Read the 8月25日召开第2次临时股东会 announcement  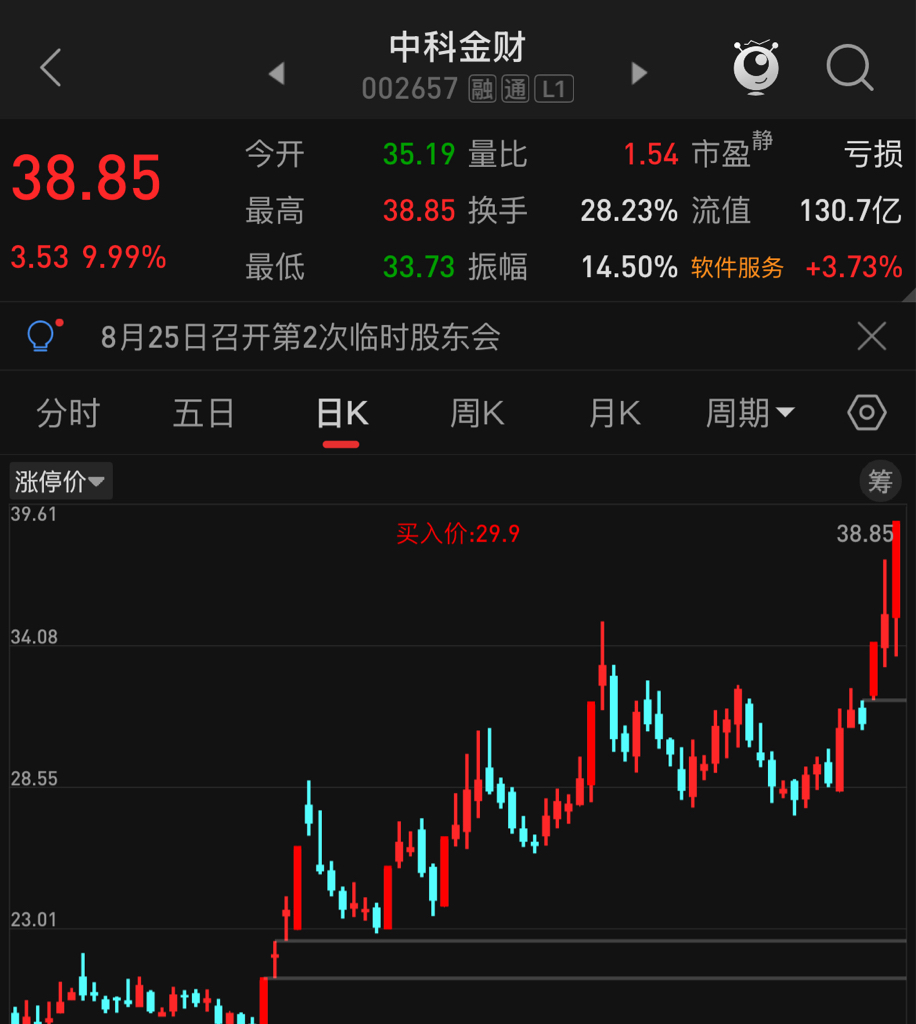pos(300,338)
